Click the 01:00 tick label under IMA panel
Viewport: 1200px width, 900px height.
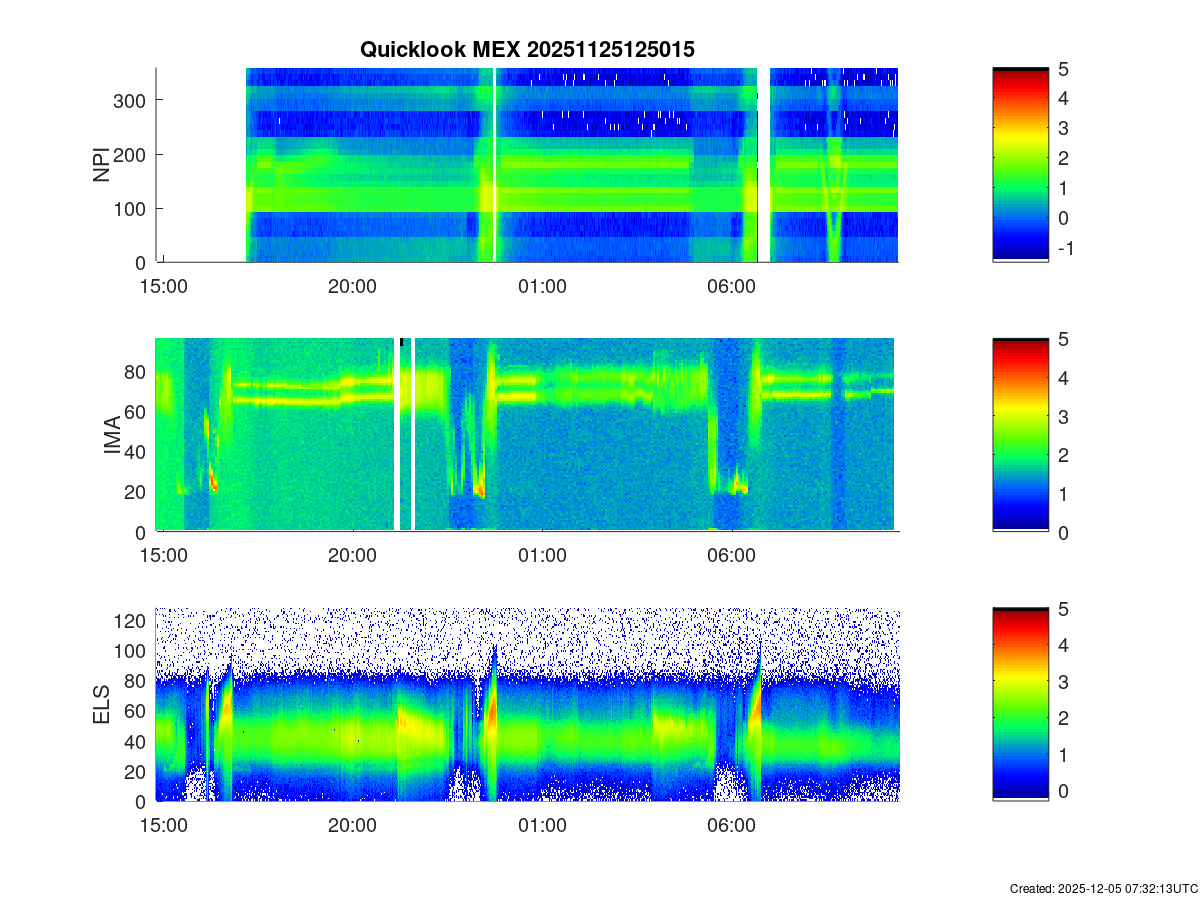pos(542,557)
